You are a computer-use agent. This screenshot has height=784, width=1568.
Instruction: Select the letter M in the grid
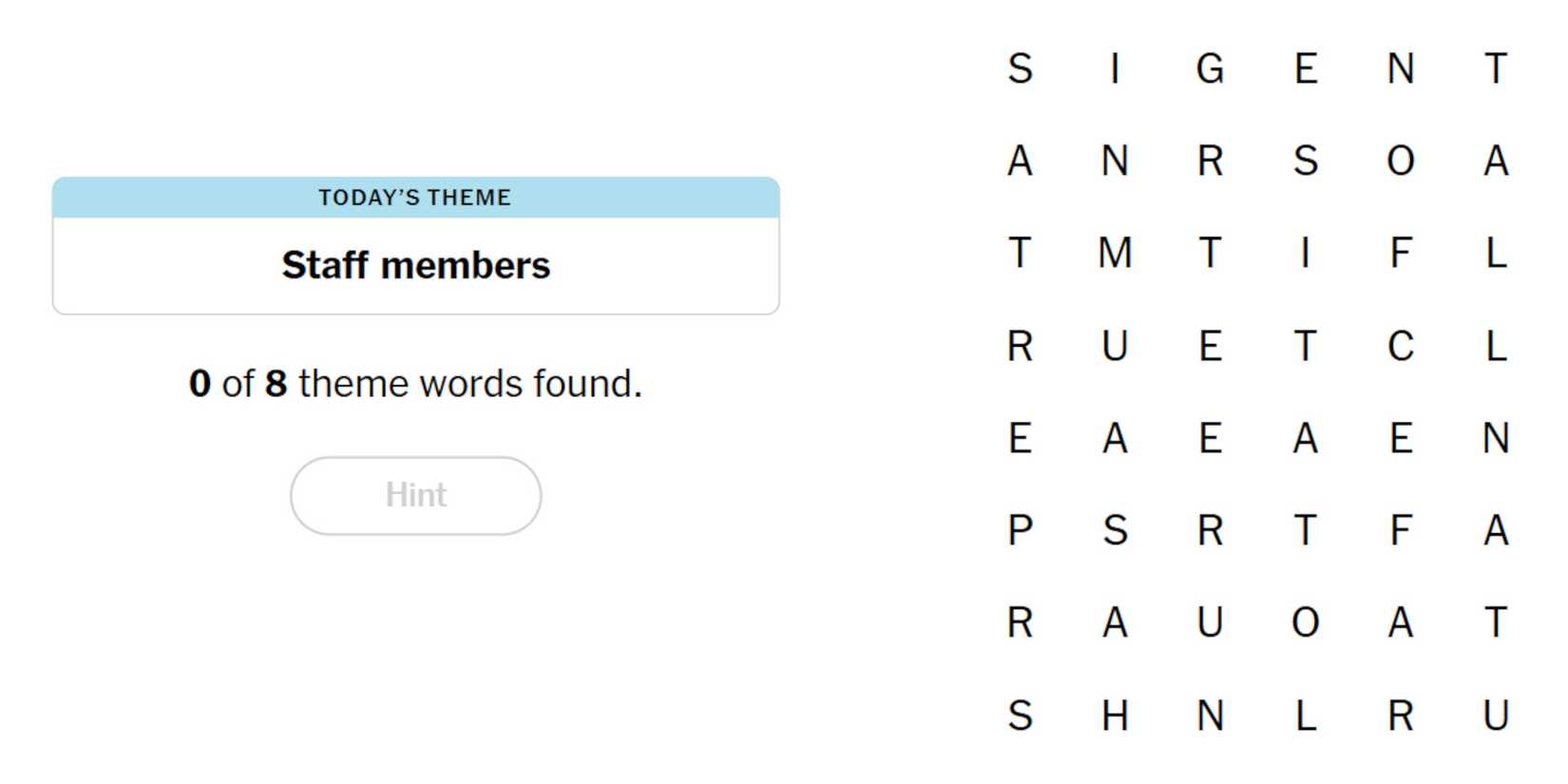(1115, 254)
